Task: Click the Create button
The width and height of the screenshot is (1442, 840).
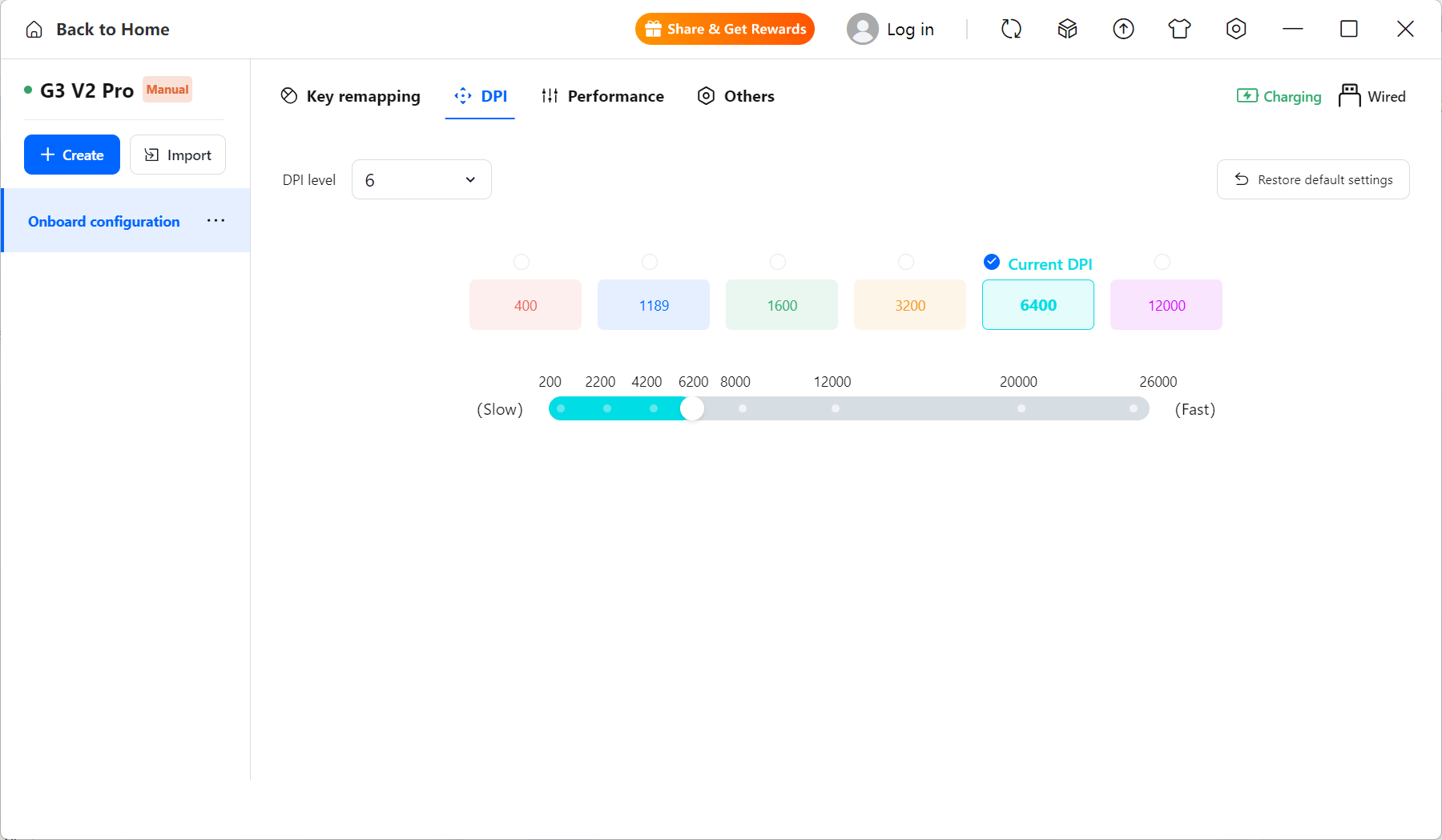Action: 72,155
